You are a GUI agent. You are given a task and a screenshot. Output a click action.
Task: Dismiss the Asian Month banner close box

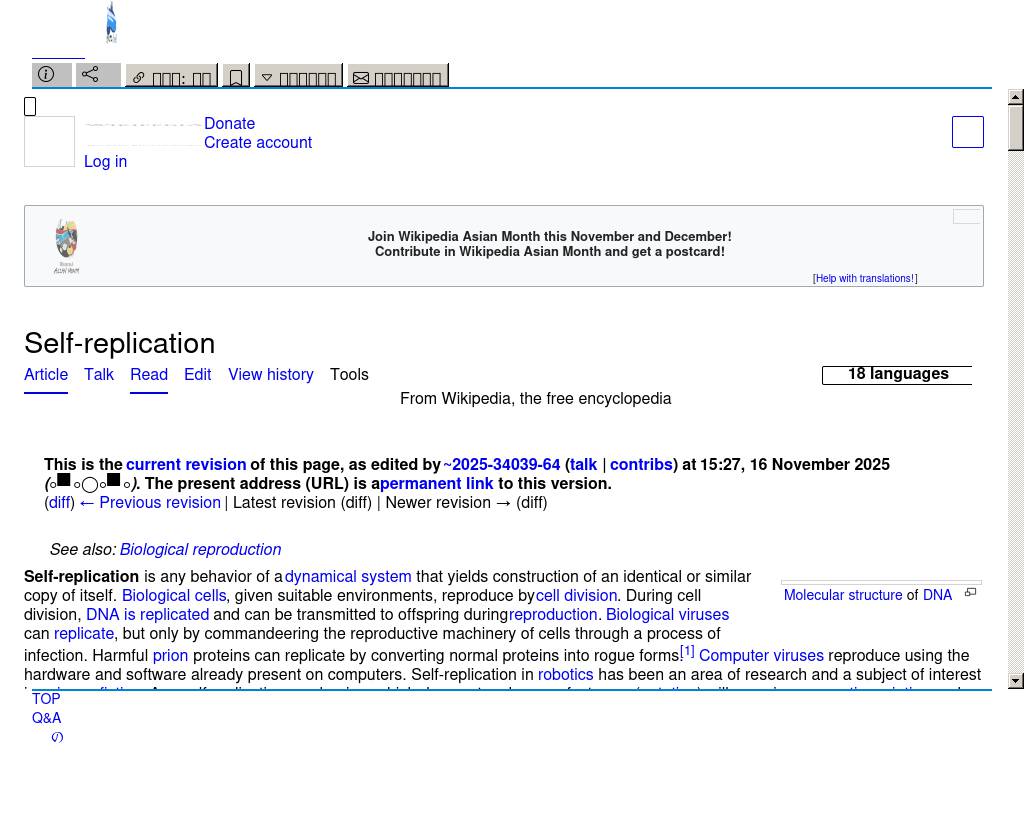[x=966, y=216]
